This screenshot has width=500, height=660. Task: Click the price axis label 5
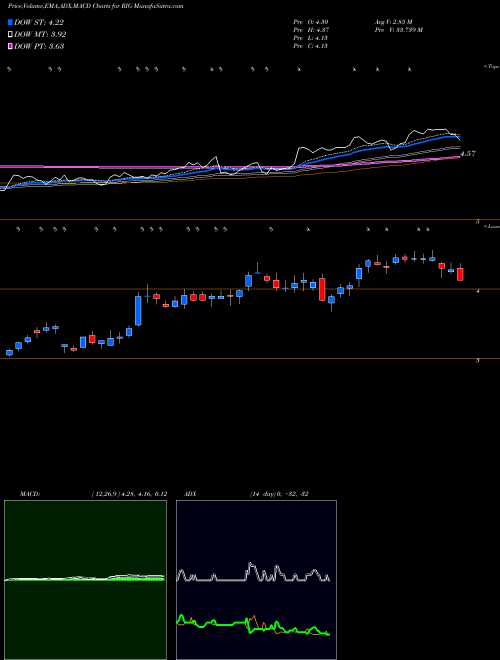478,221
